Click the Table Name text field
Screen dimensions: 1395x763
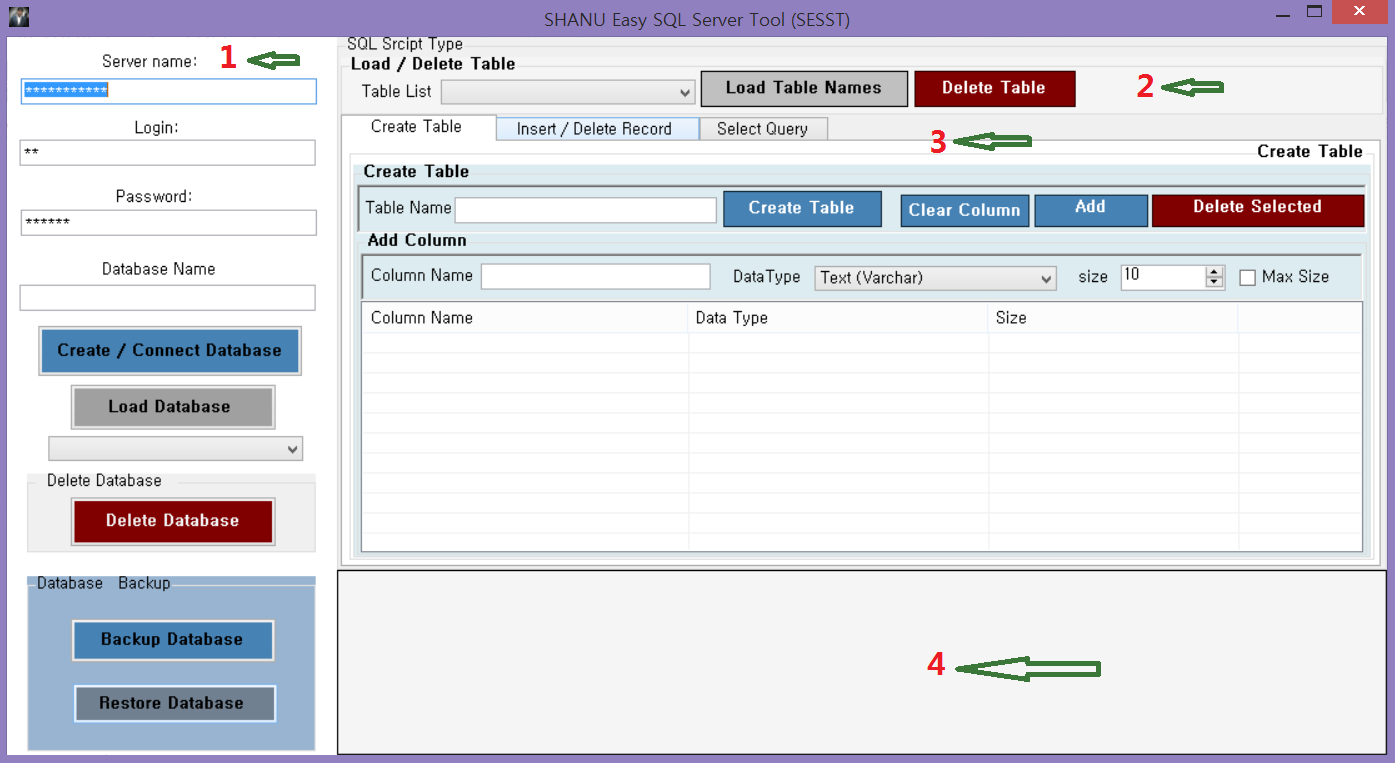(586, 209)
